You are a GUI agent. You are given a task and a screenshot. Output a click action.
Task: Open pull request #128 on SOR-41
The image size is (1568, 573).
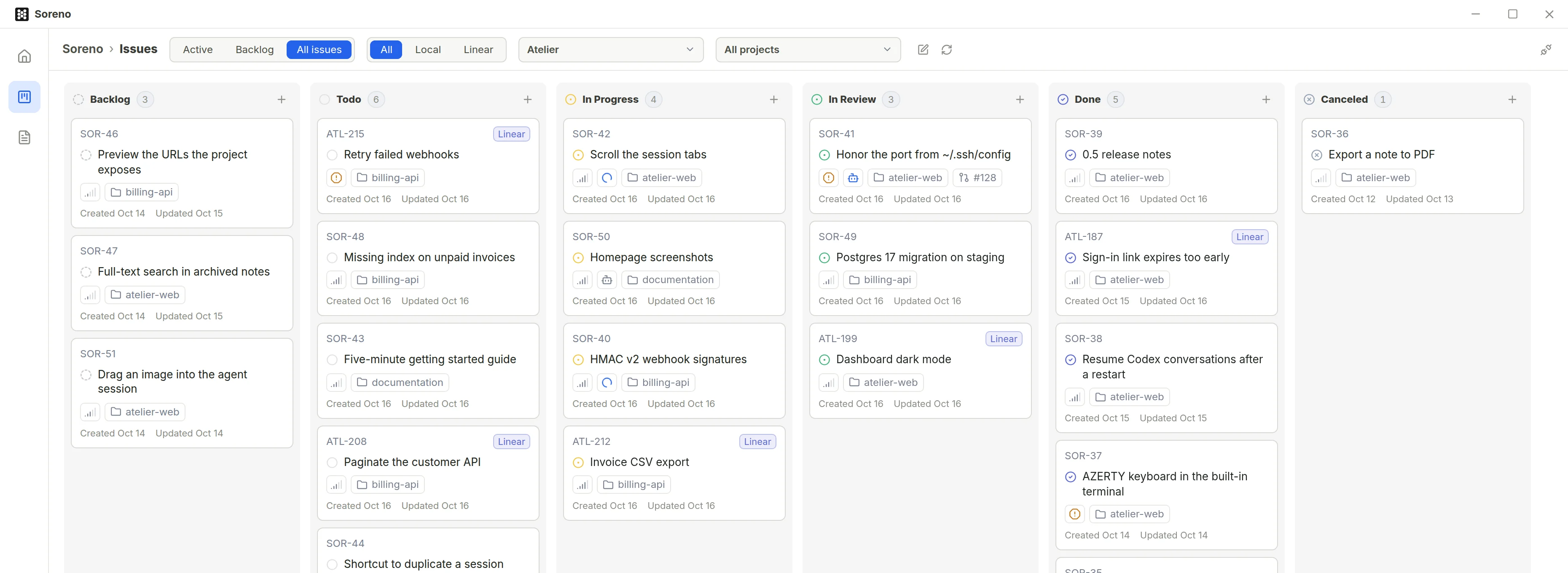pyautogui.click(x=977, y=178)
